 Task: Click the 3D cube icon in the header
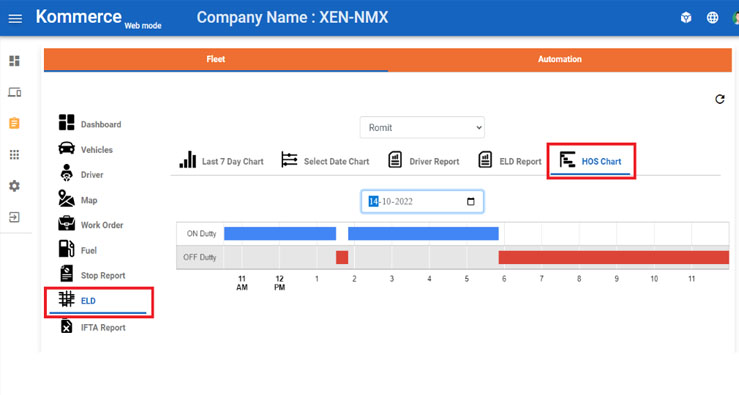point(686,18)
